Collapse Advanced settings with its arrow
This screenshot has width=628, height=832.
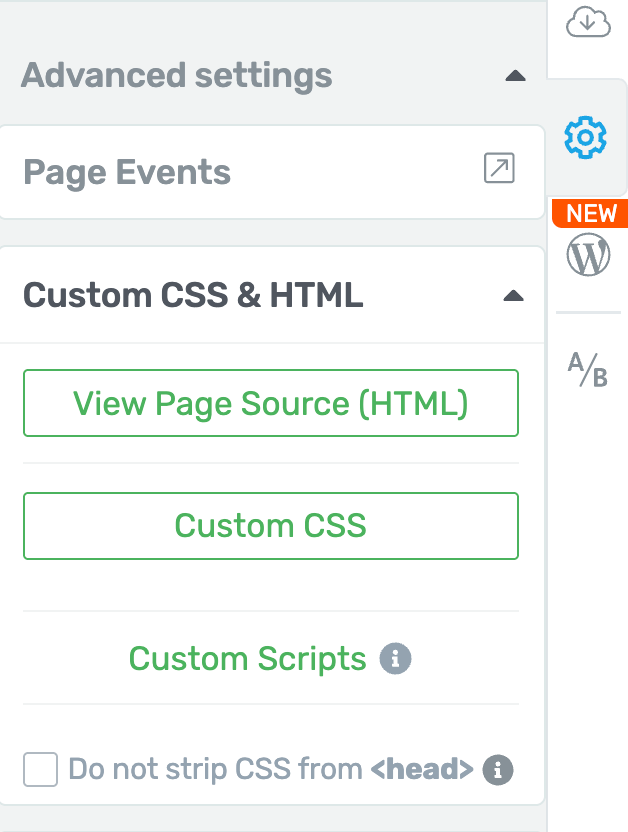(515, 76)
